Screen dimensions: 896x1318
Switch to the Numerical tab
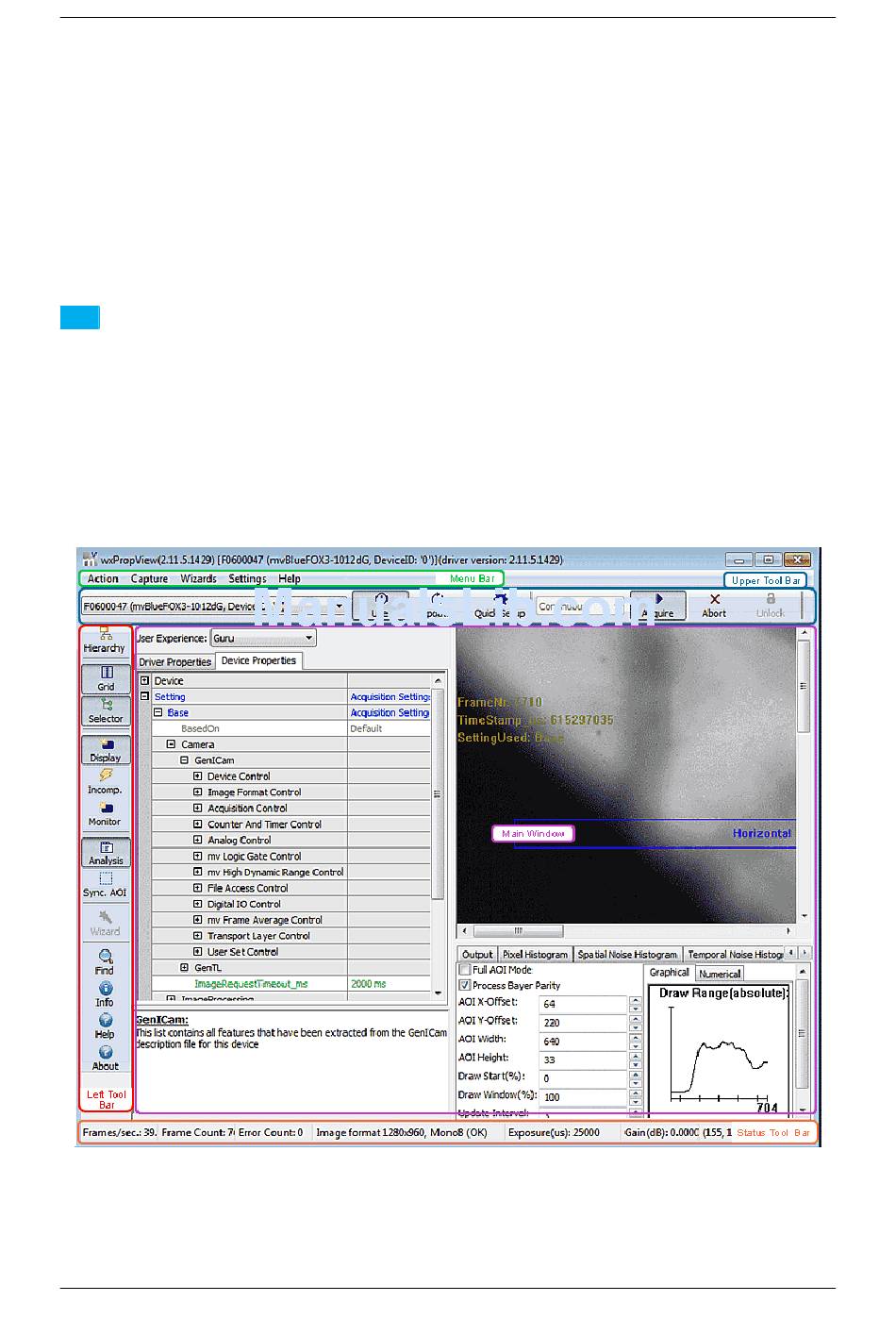click(x=720, y=974)
